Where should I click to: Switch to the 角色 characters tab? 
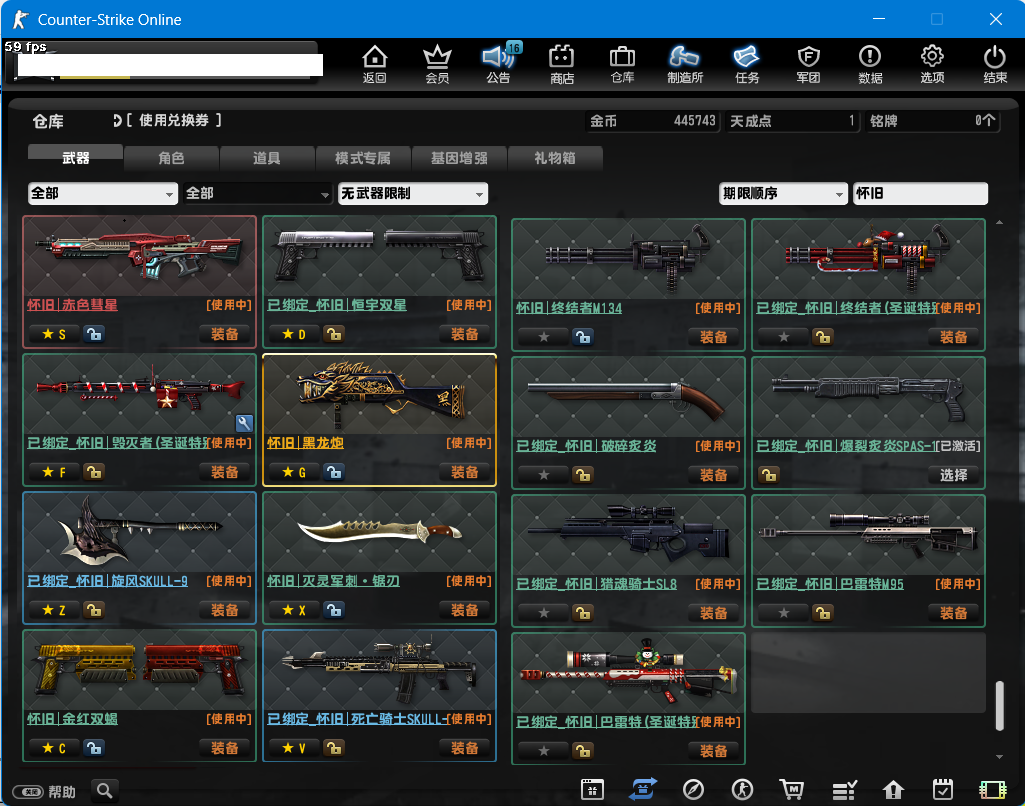(x=171, y=158)
